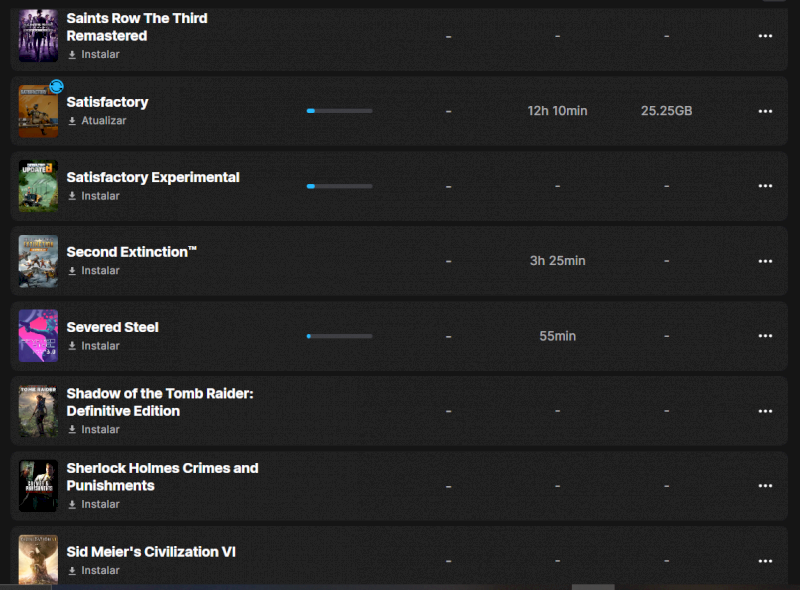Open three-dot menu for Second Extinction
Screen dimensions: 800x590
(765, 261)
